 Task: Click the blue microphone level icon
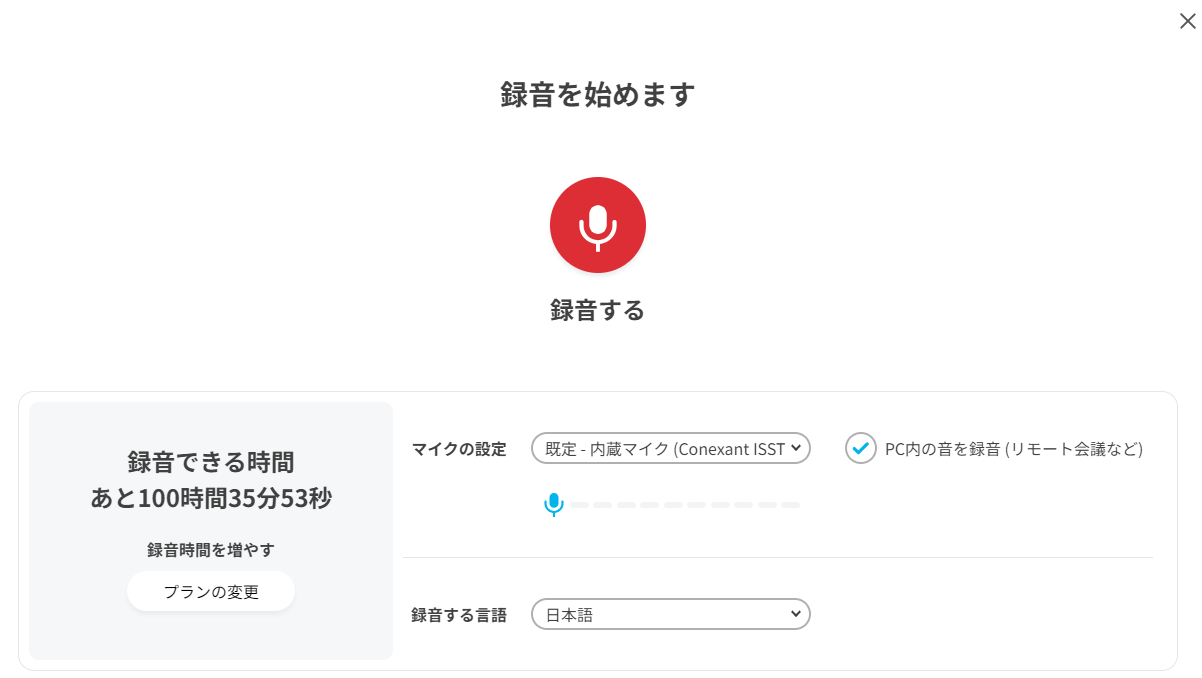[553, 505]
